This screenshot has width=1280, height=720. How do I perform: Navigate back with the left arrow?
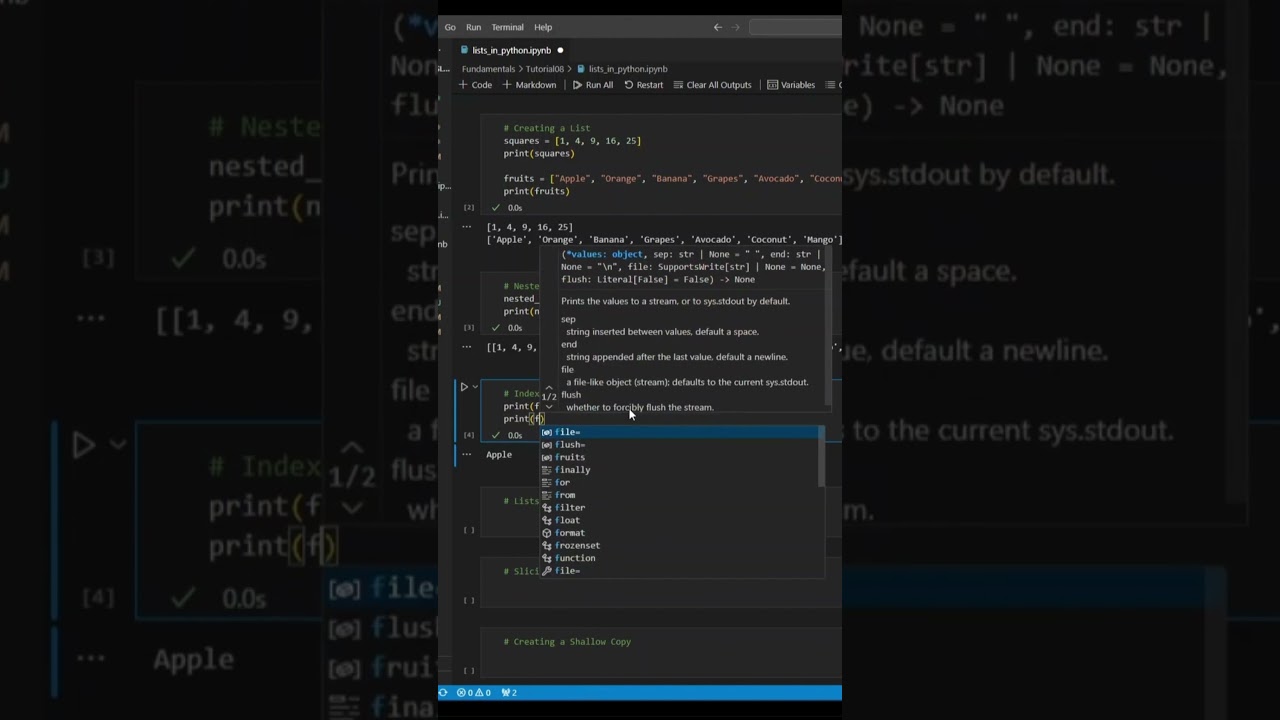717,27
